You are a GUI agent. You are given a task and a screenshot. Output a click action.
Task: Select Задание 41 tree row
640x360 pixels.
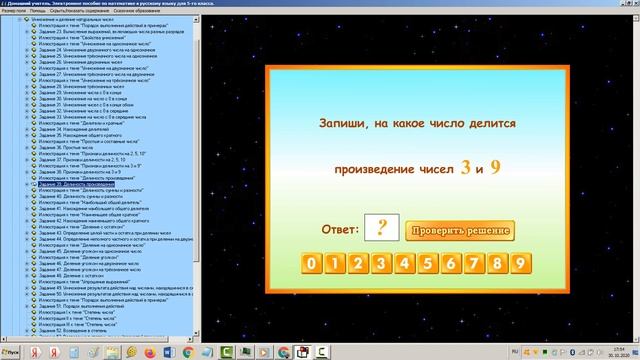94,208
